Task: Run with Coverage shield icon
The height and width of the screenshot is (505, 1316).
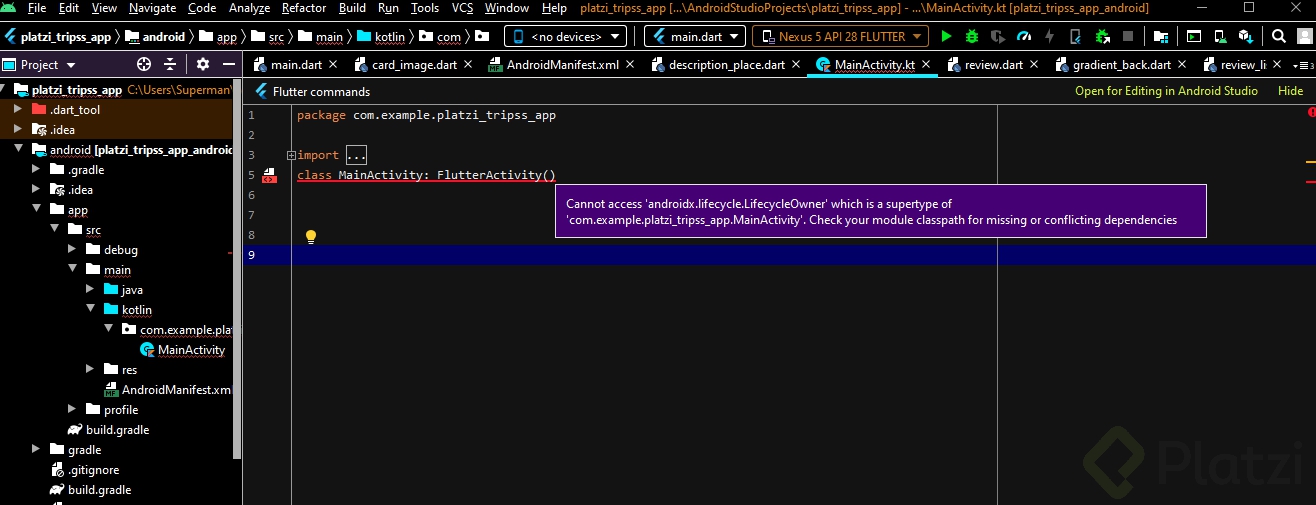Action: click(x=997, y=36)
